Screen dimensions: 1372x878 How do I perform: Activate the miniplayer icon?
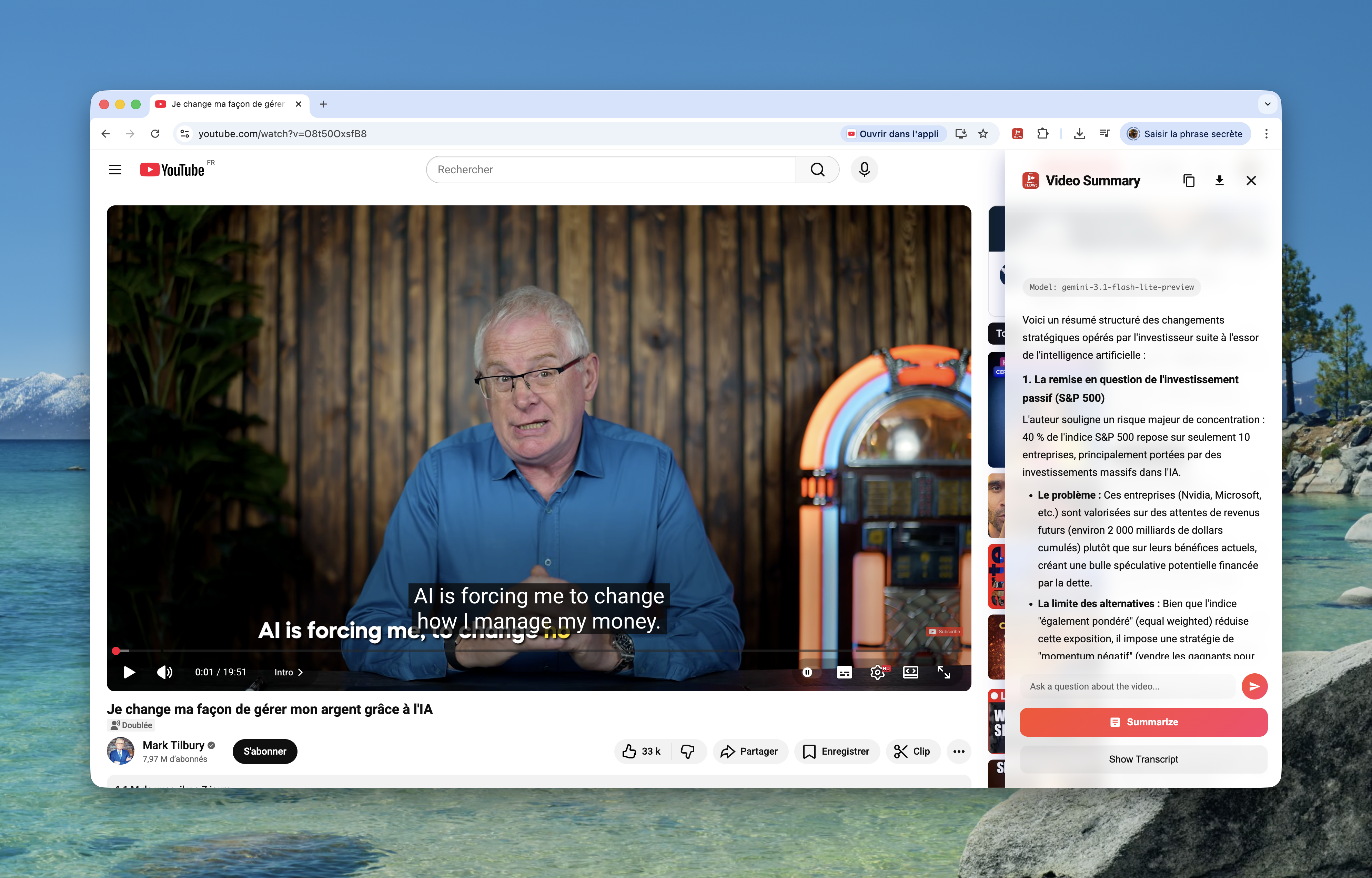tap(911, 672)
